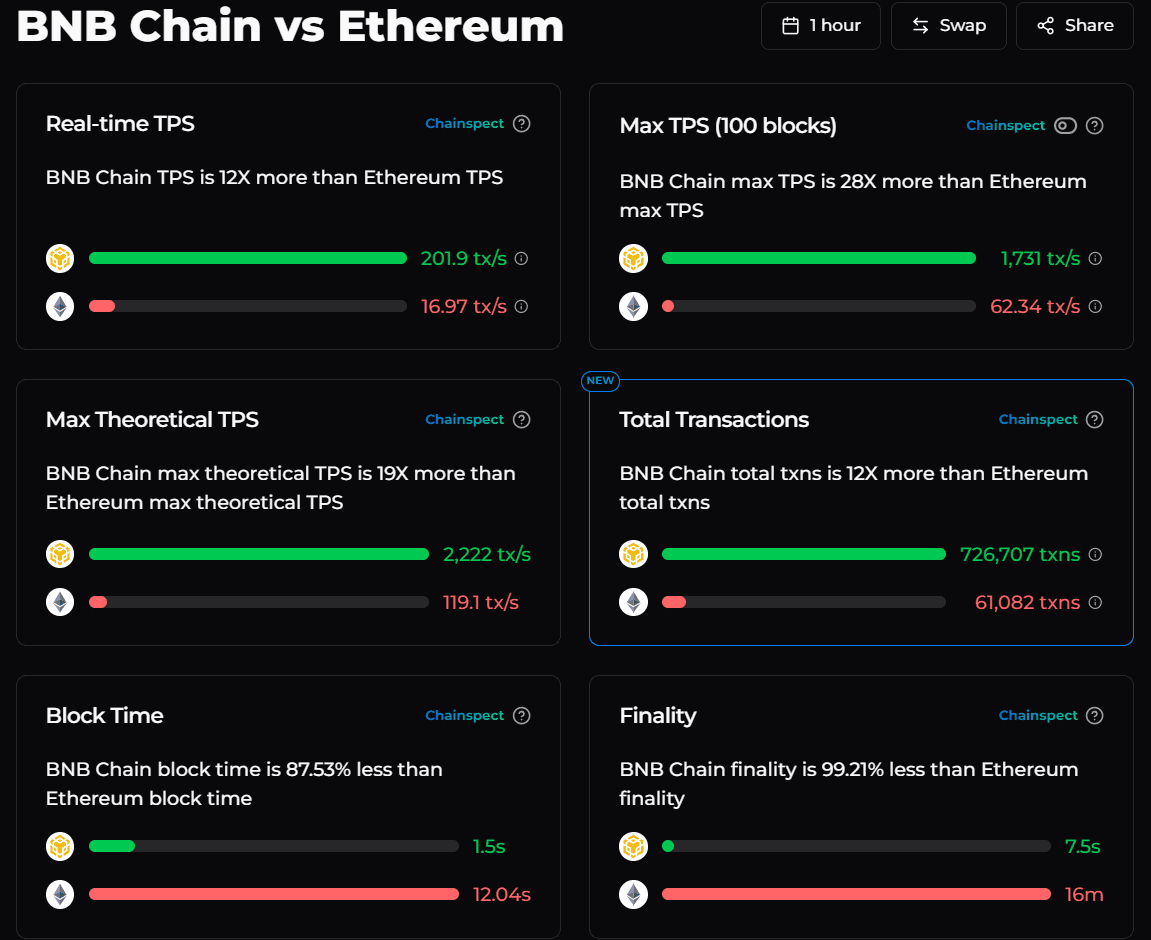
Task: Open the Chainspect link on Real-time TPS card
Action: pos(464,123)
